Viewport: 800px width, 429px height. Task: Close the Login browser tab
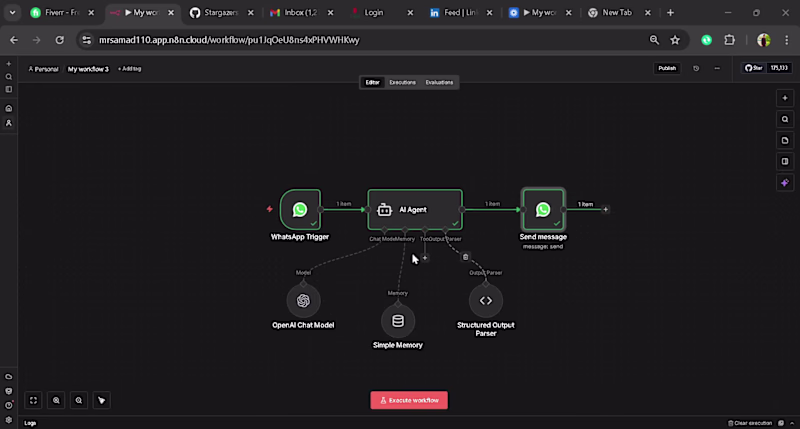pyautogui.click(x=410, y=13)
